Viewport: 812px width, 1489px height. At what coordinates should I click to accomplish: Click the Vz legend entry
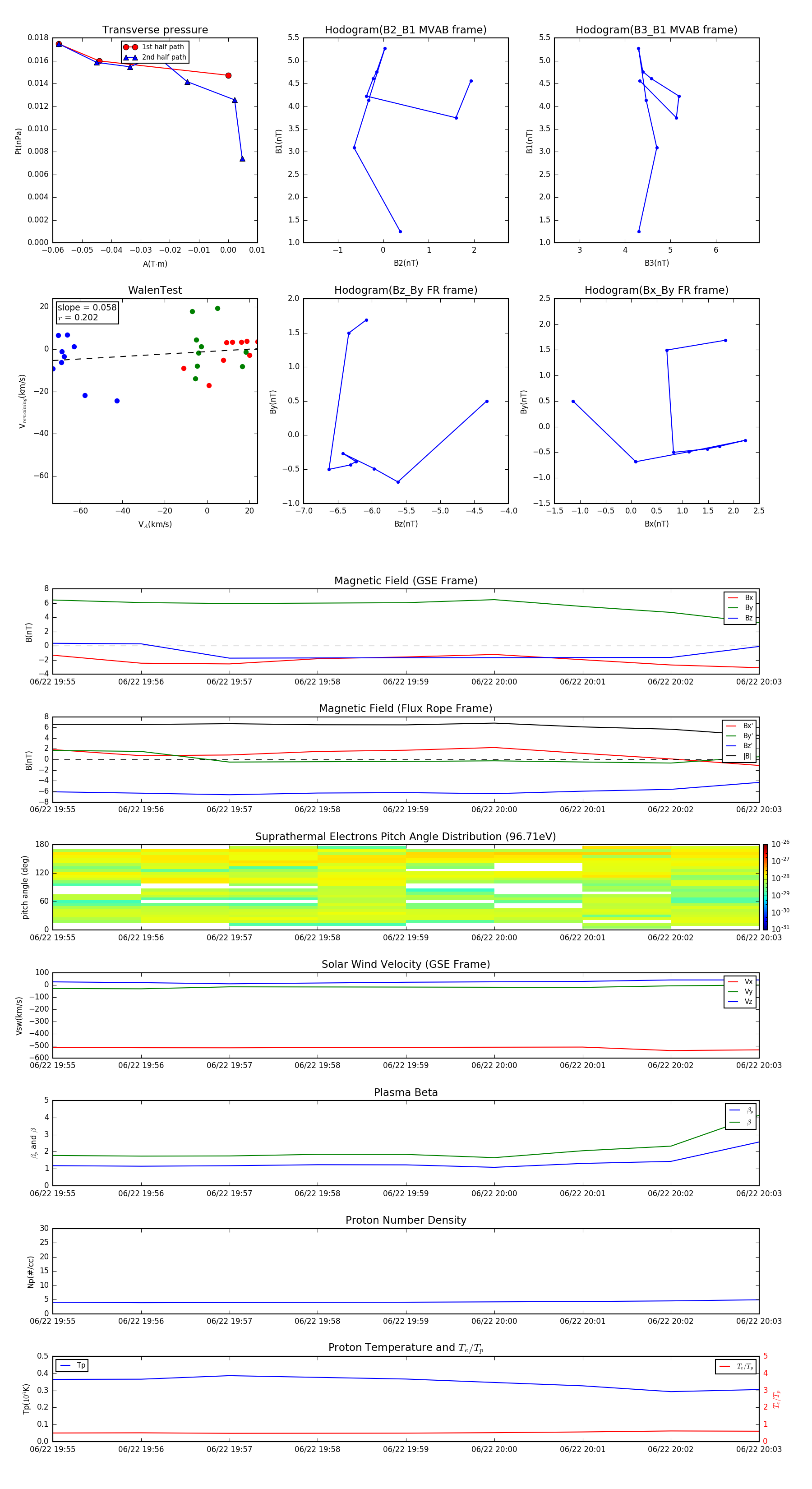740,1002
